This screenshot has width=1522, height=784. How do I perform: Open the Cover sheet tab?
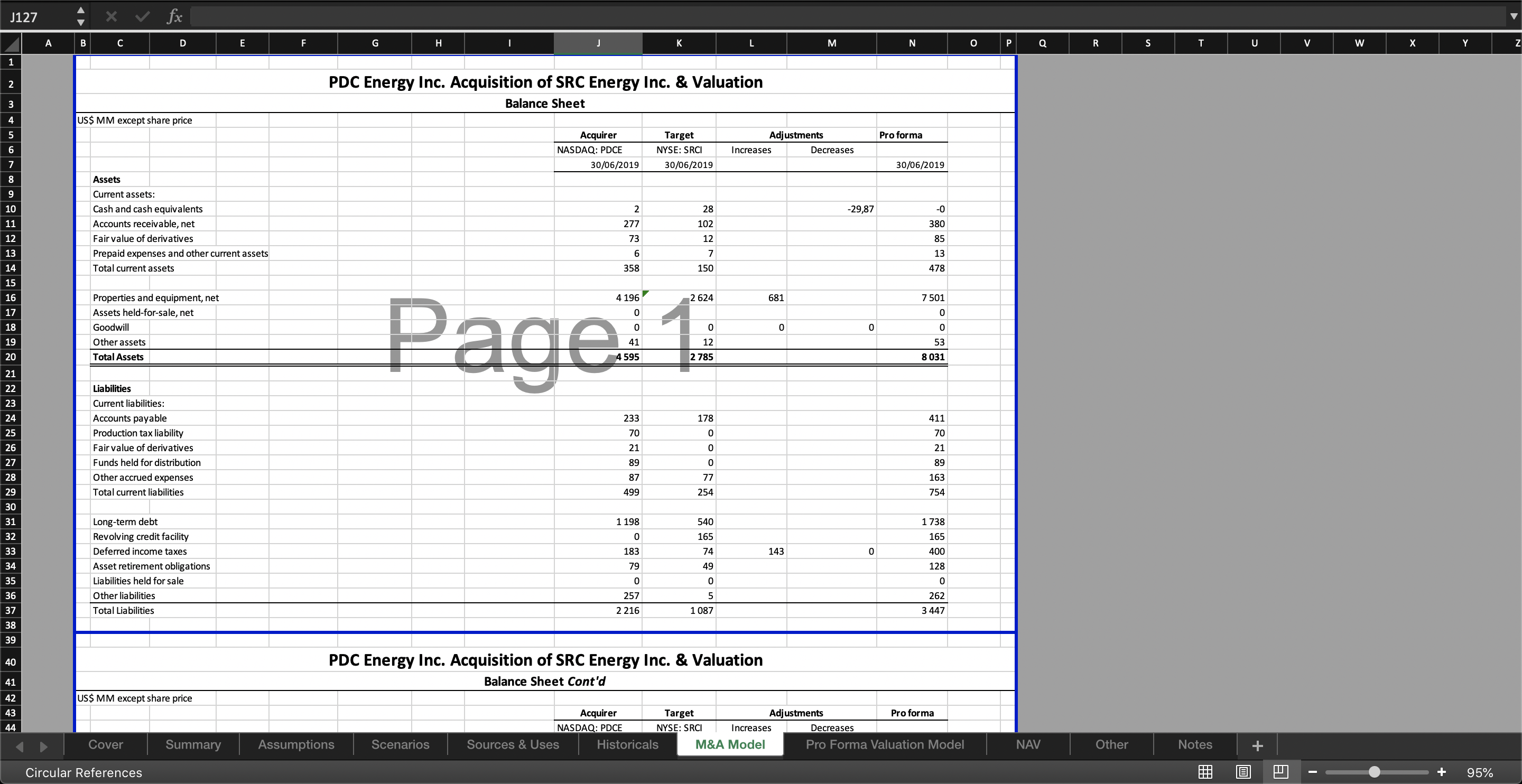coord(106,744)
